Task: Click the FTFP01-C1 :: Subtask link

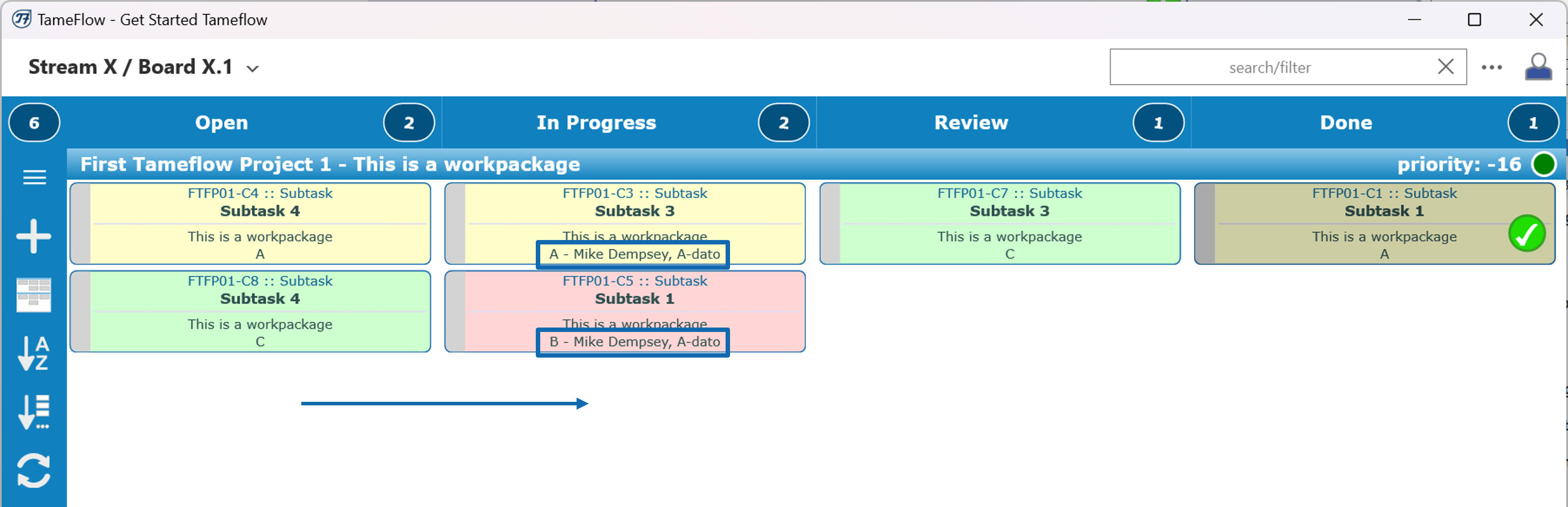Action: point(1384,193)
